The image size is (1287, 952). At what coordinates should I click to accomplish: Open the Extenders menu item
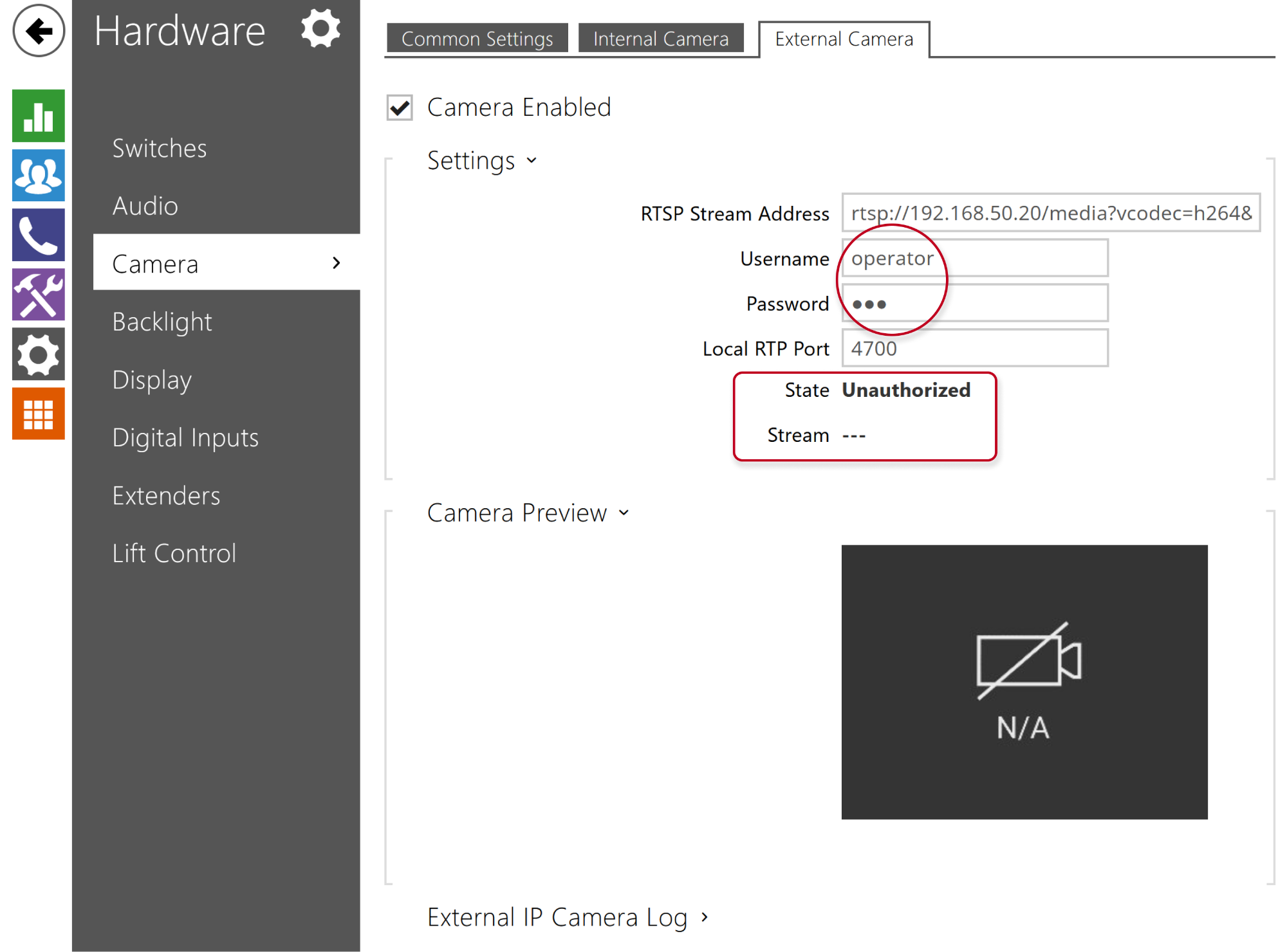pos(166,495)
